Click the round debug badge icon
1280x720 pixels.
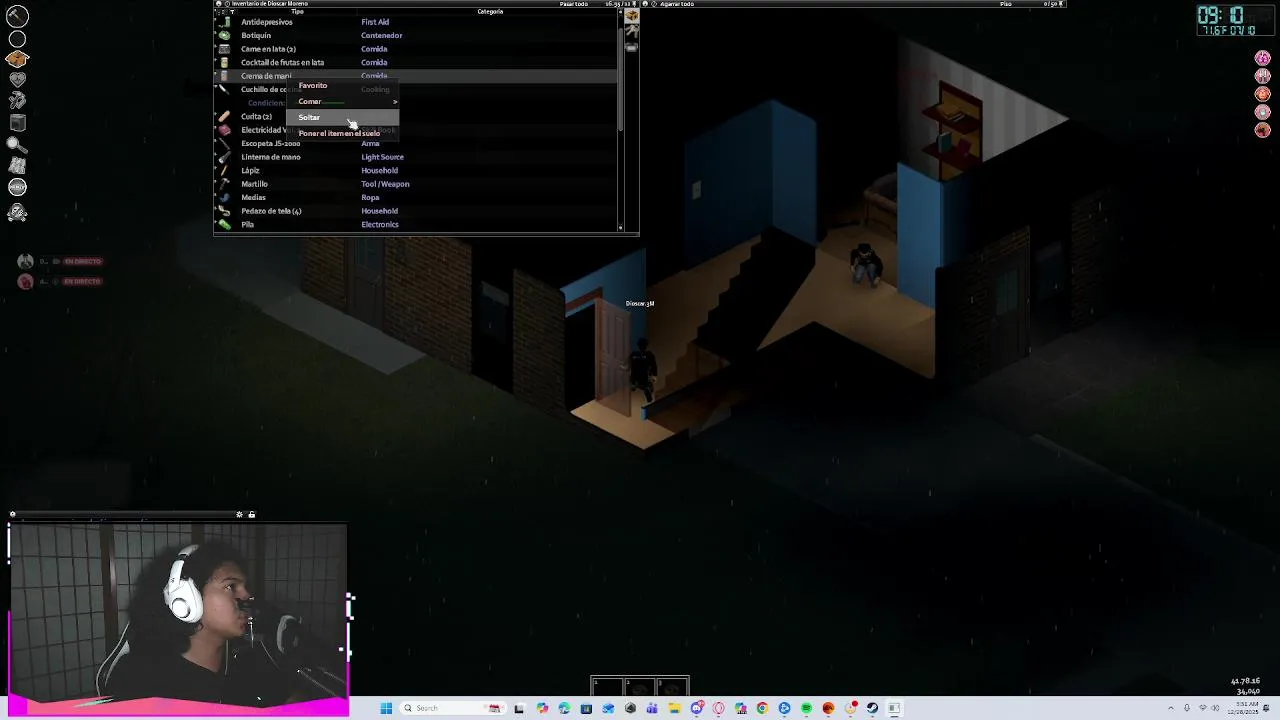point(17,187)
